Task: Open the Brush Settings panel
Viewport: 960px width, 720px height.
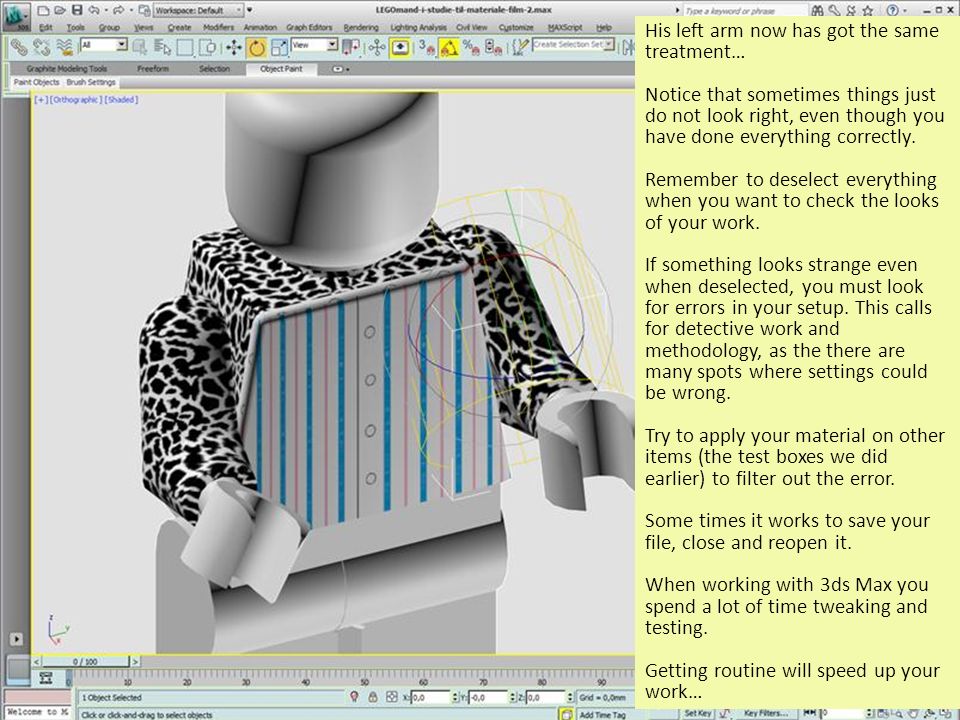Action: coord(91,83)
